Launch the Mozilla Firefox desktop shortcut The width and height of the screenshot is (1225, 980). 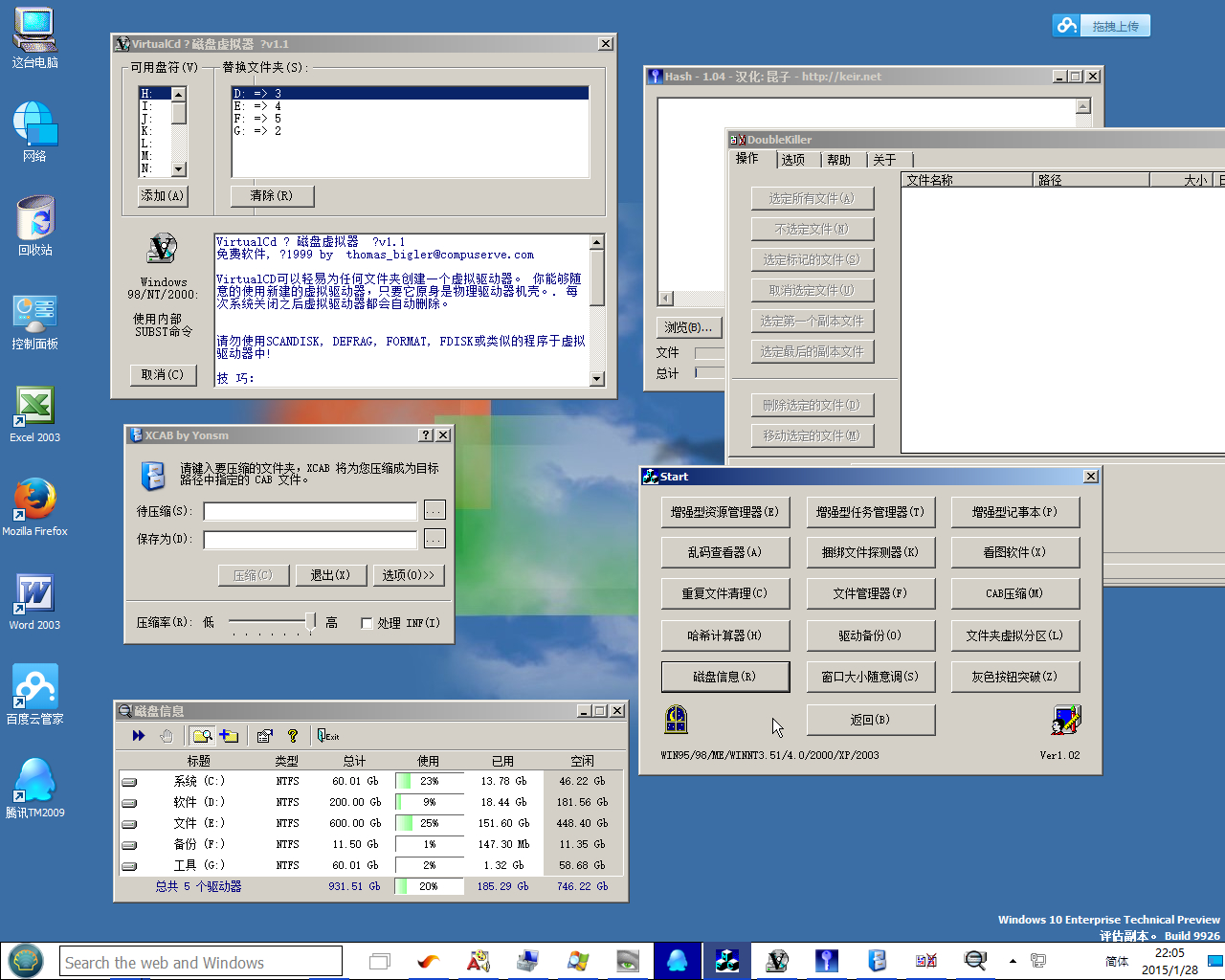(x=35, y=507)
